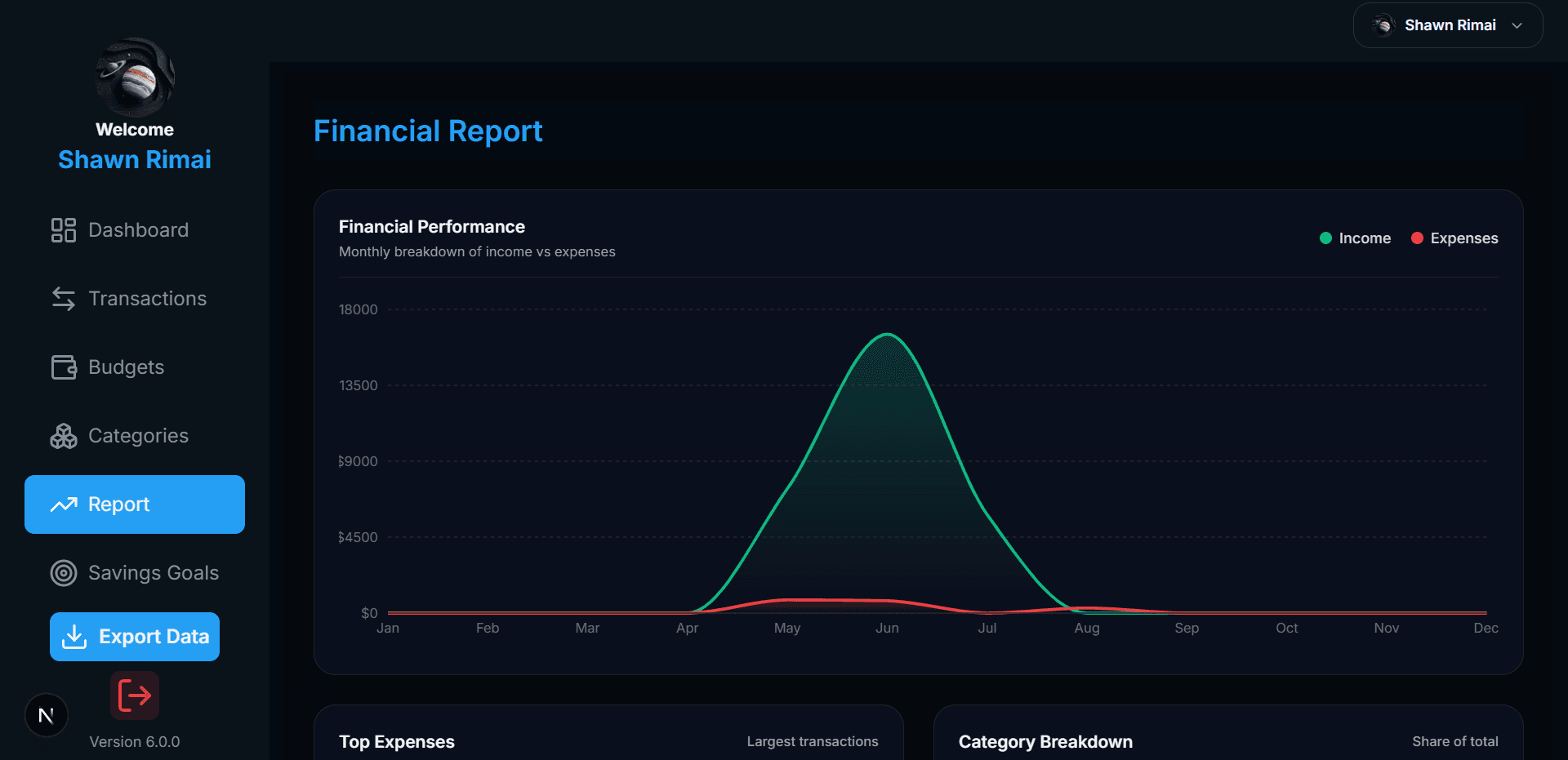Click the Category Breakdown heading
Screen dimensions: 1568x760
pyautogui.click(x=1045, y=742)
